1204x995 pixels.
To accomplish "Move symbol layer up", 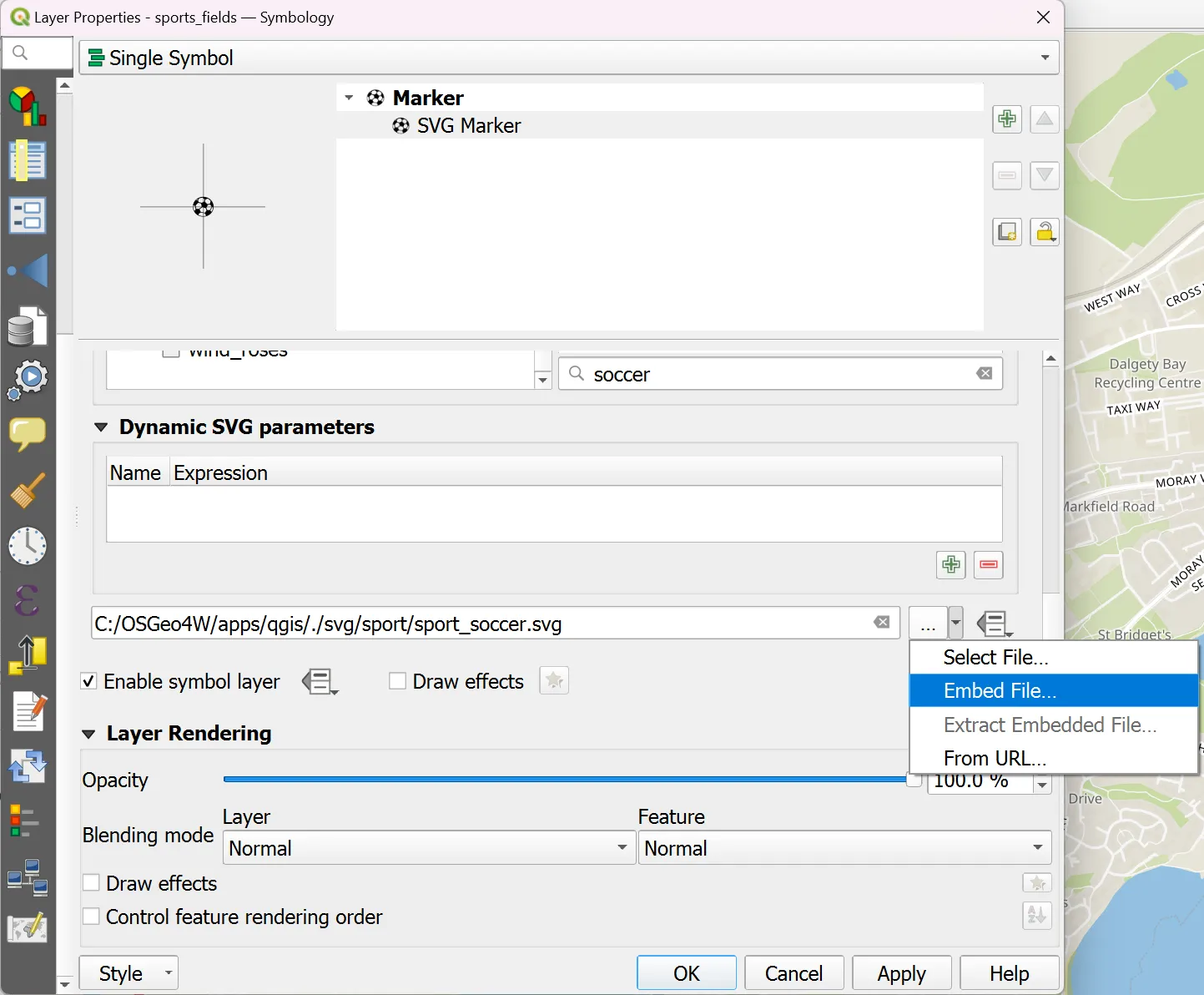I will click(1045, 119).
